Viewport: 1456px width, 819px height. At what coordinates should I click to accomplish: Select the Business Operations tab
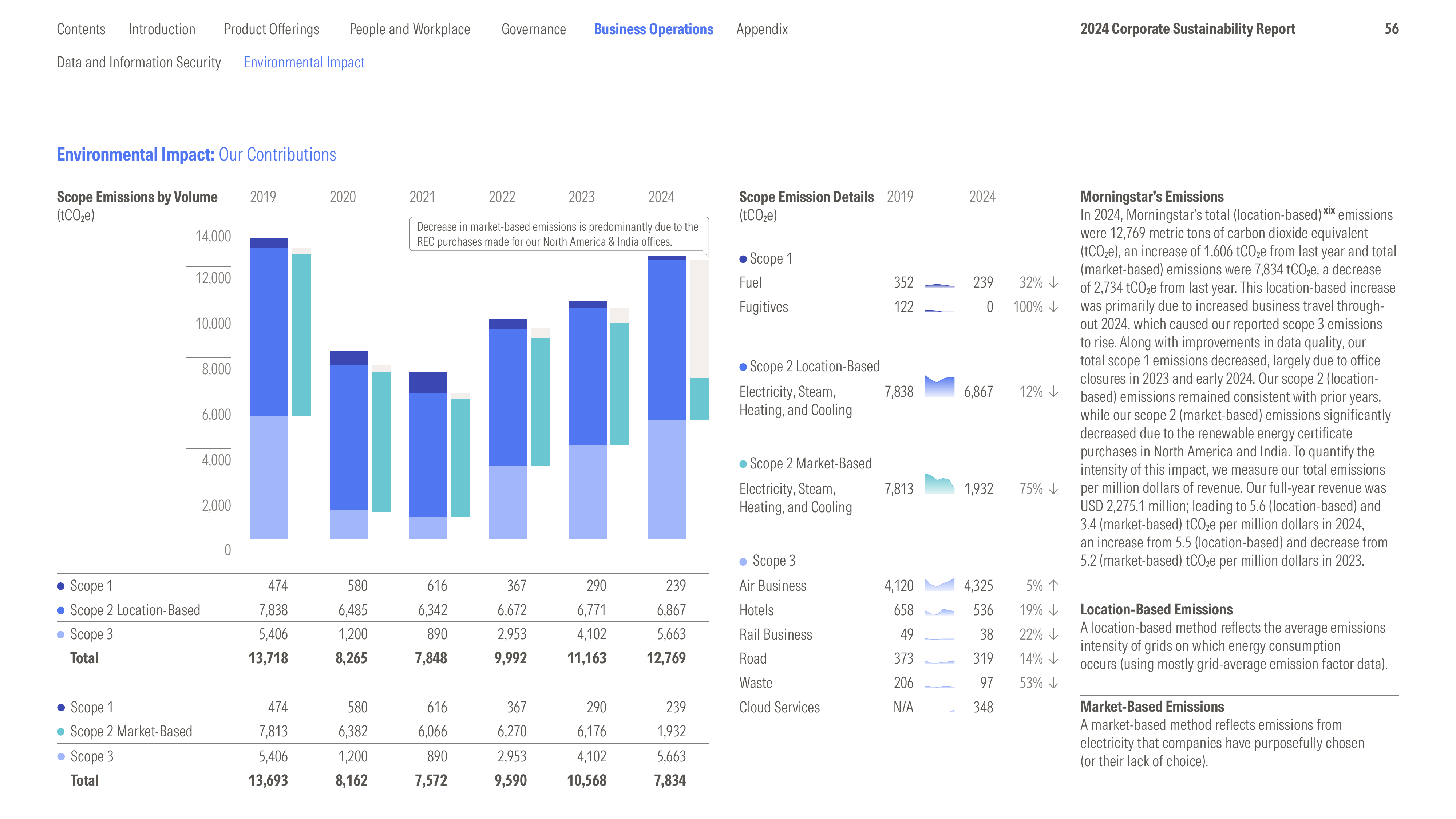coord(653,29)
